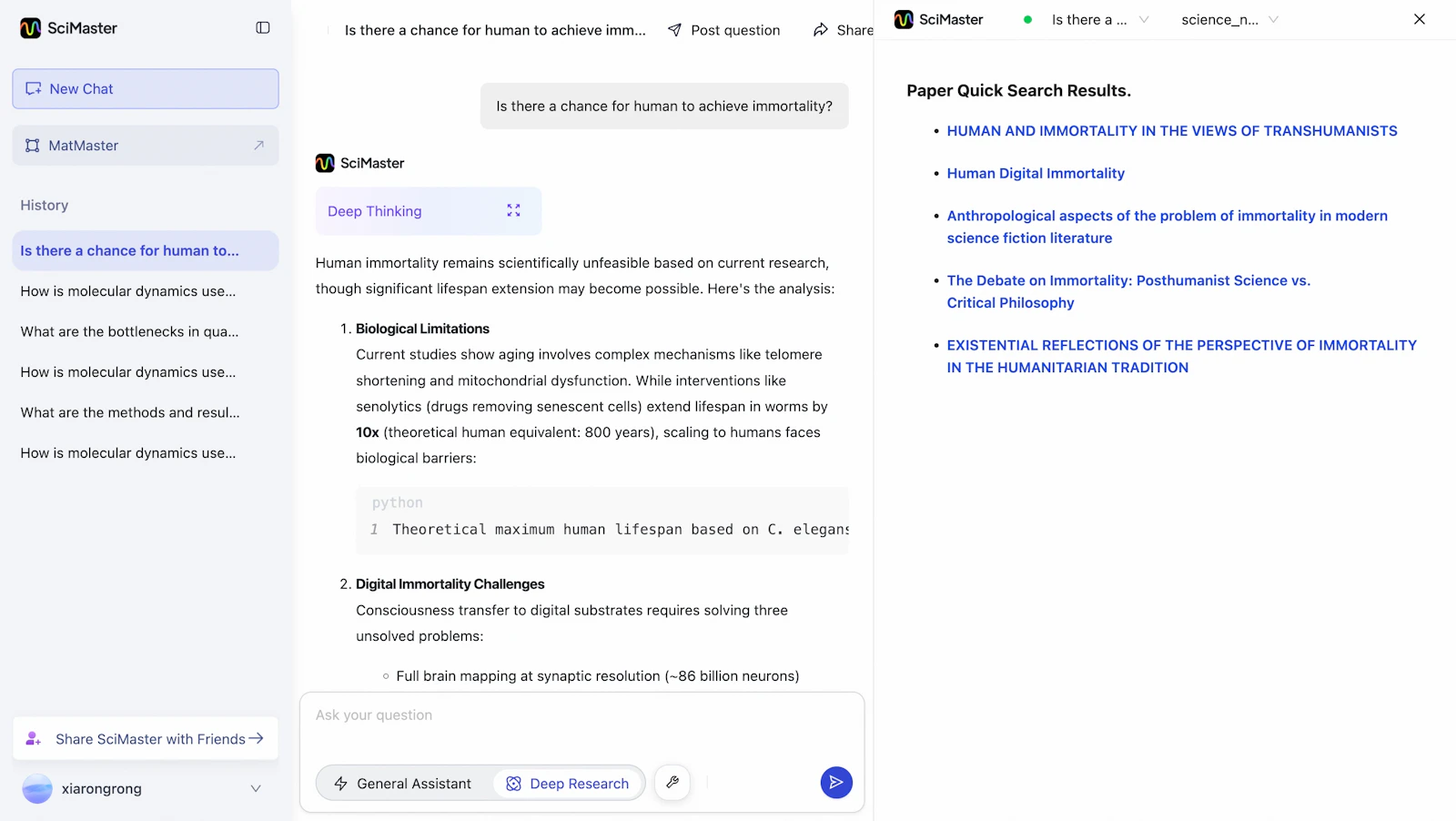The image size is (1456, 821).
Task: Click Post question button
Action: [724, 30]
